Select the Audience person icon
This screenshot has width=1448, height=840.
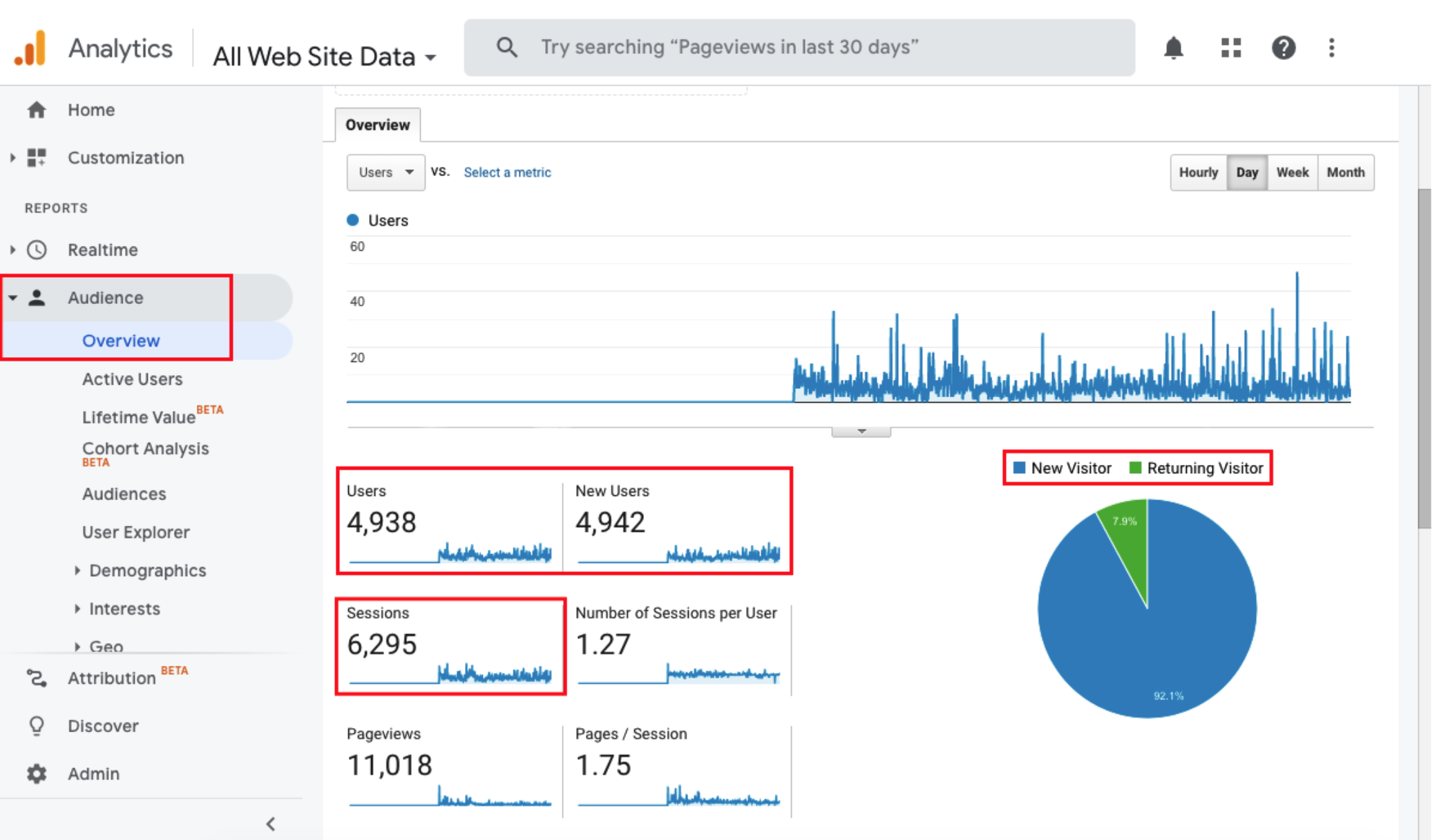37,297
